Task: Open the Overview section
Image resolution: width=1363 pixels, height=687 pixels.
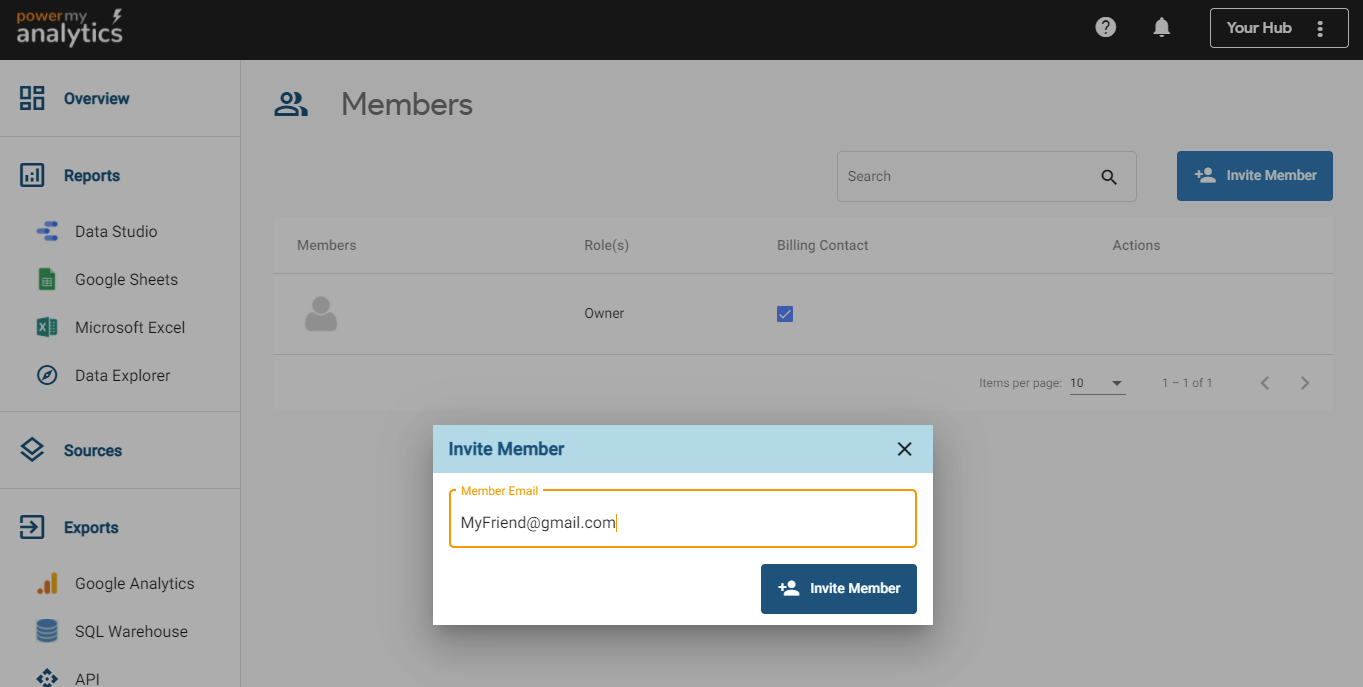Action: (96, 99)
